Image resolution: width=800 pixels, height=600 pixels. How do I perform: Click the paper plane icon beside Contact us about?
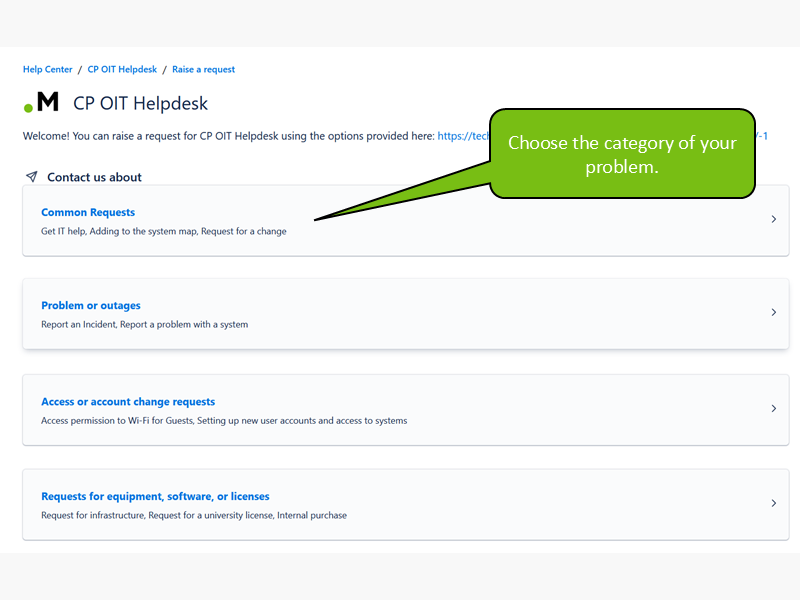(x=32, y=177)
